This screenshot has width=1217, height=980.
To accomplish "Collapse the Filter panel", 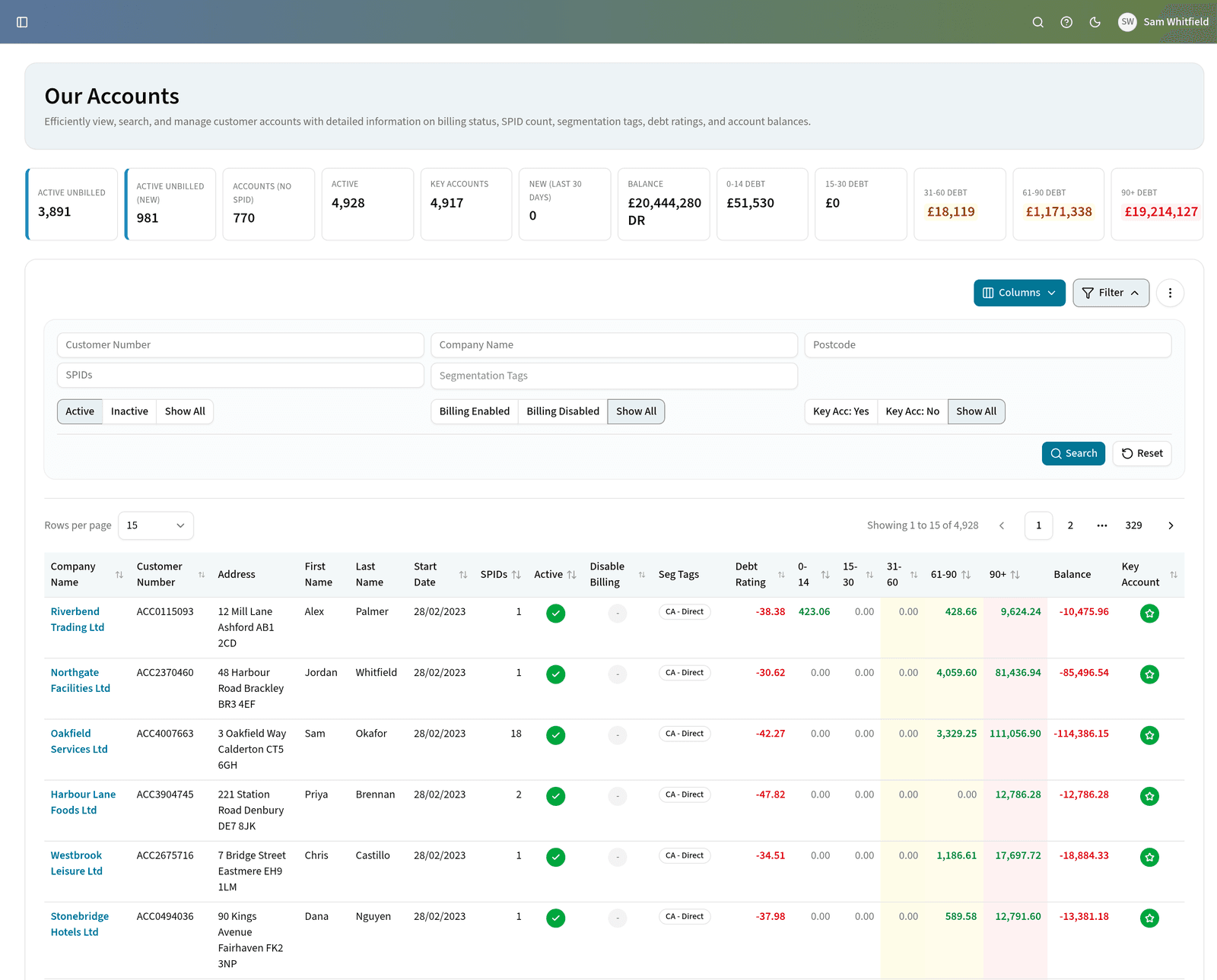I will [x=1111, y=293].
